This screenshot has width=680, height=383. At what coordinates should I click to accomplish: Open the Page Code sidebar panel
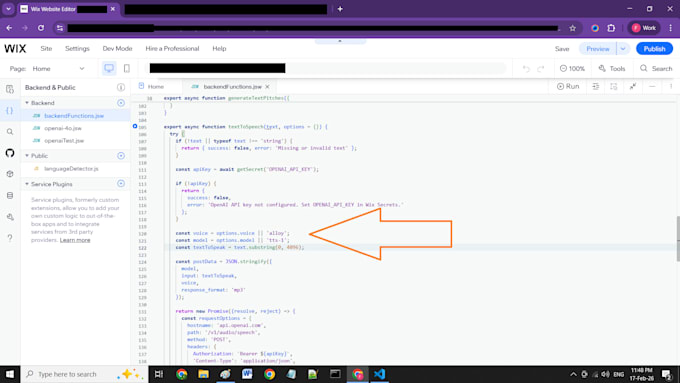pyautogui.click(x=10, y=89)
